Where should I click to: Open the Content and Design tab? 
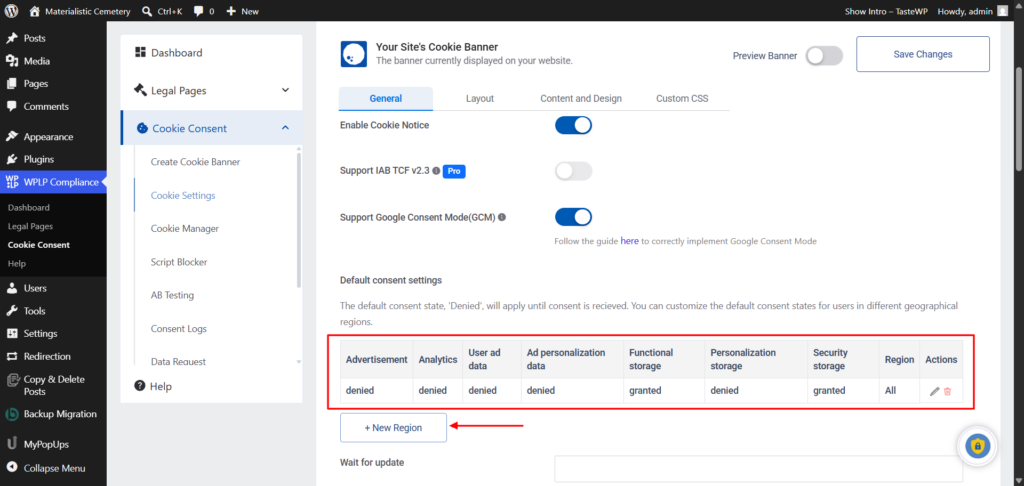pyautogui.click(x=581, y=99)
